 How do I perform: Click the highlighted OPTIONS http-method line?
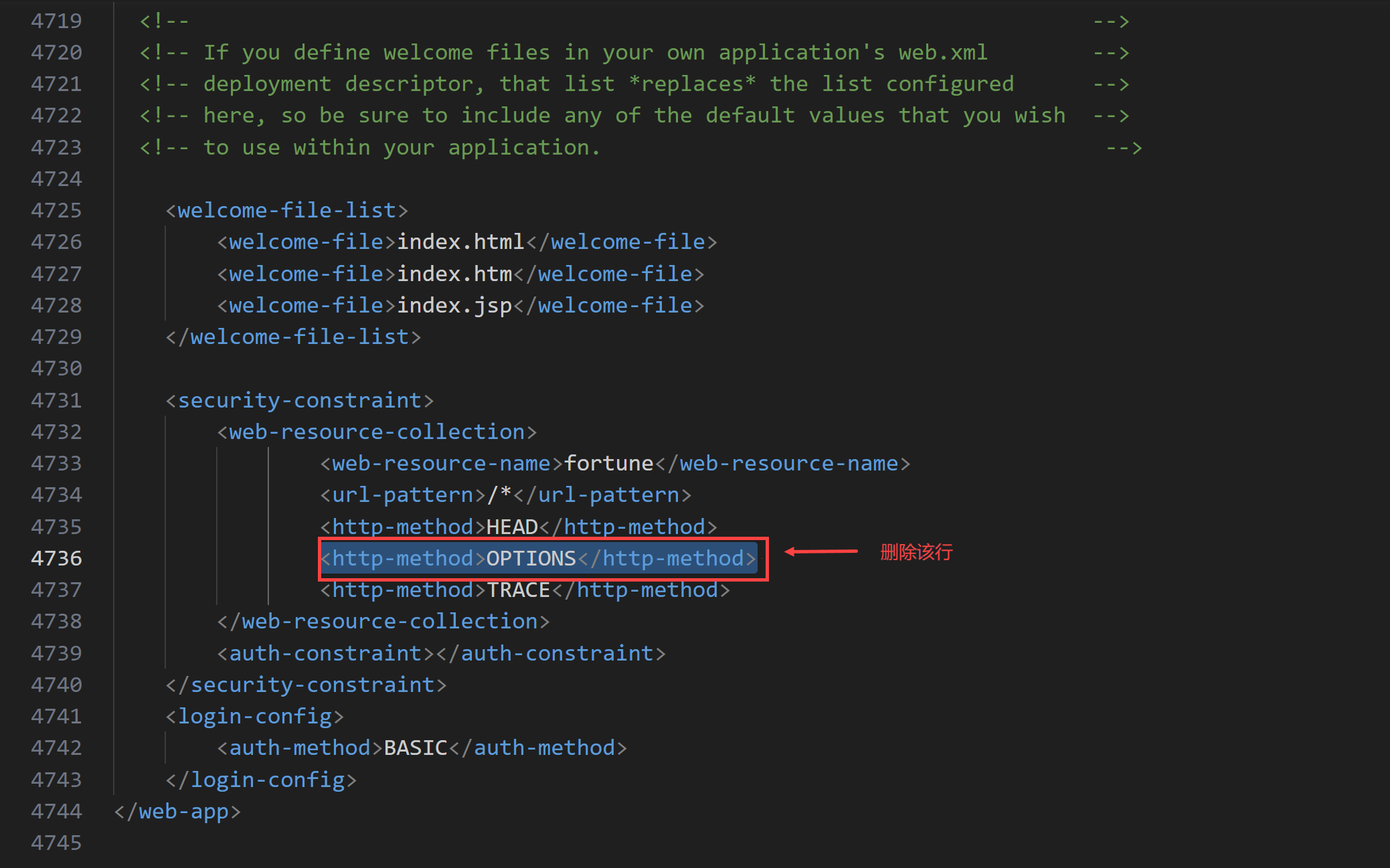pyautogui.click(x=538, y=558)
